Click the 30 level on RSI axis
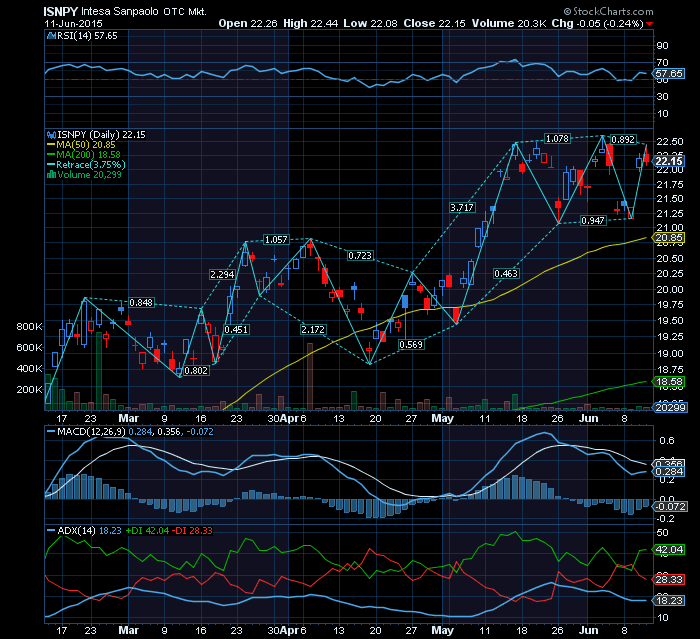Viewport: 700px width, 639px height. (662, 96)
